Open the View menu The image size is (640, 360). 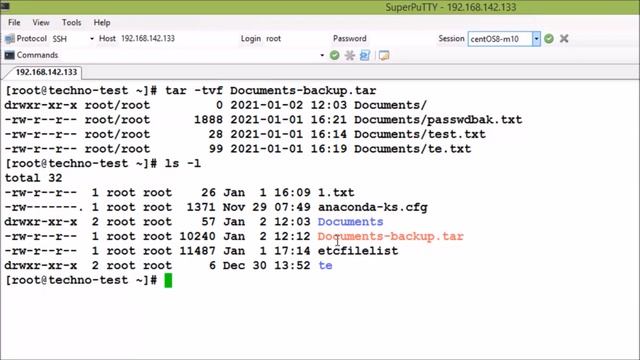pos(41,22)
